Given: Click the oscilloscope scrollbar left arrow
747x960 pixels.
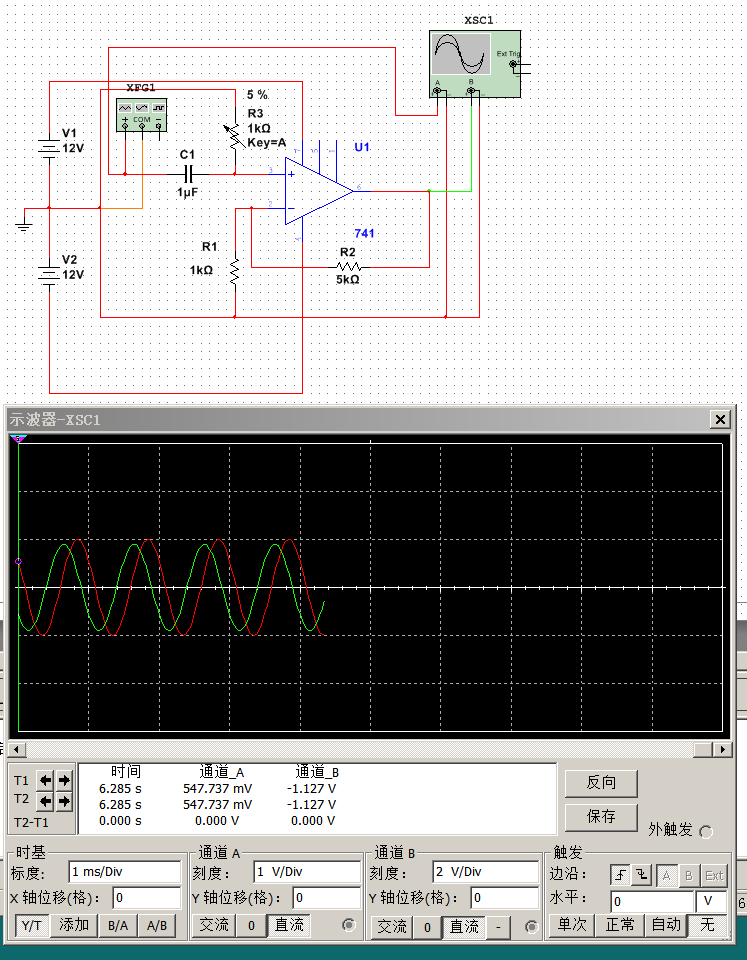Looking at the screenshot, I should click(17, 749).
